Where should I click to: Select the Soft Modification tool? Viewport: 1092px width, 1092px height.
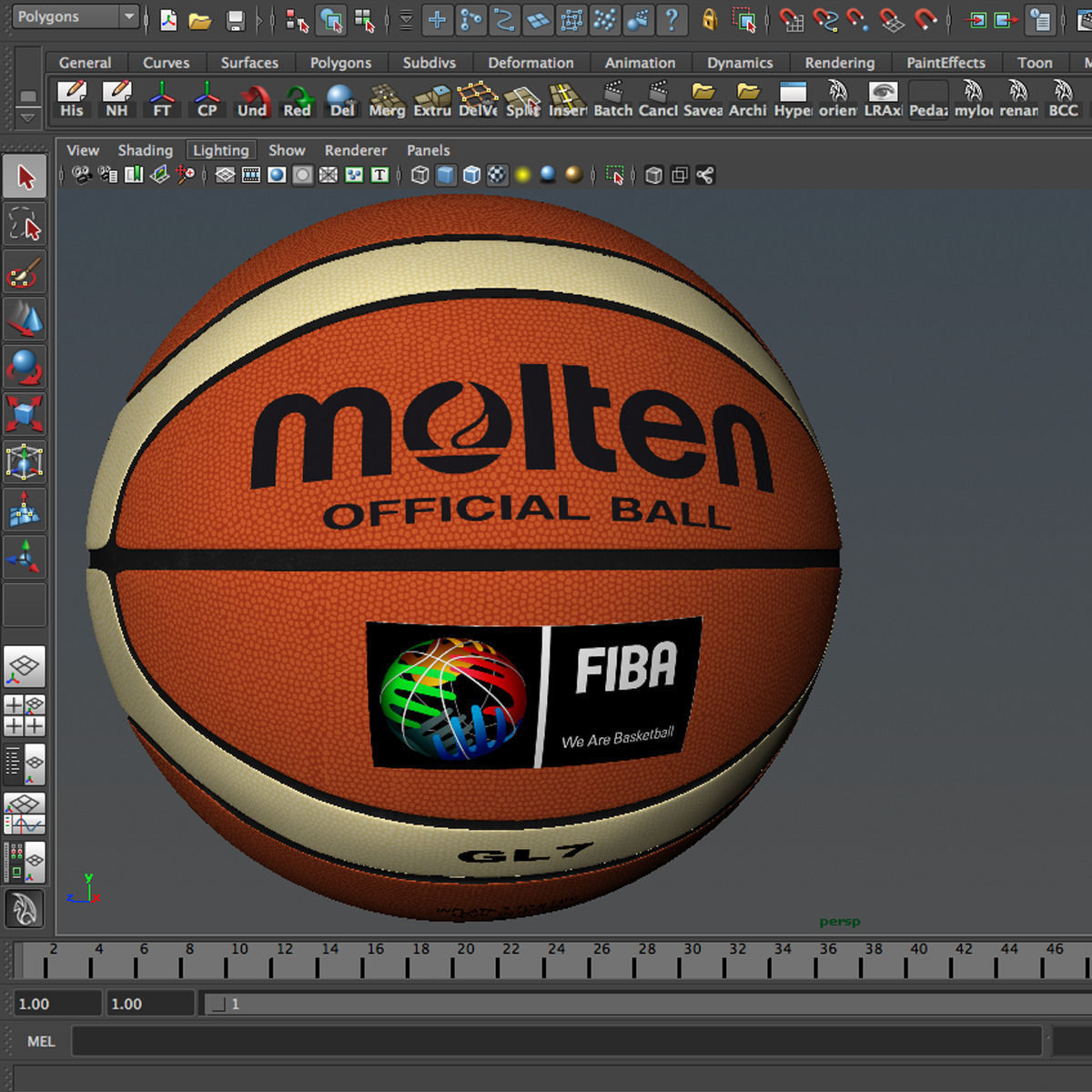pyautogui.click(x=25, y=510)
